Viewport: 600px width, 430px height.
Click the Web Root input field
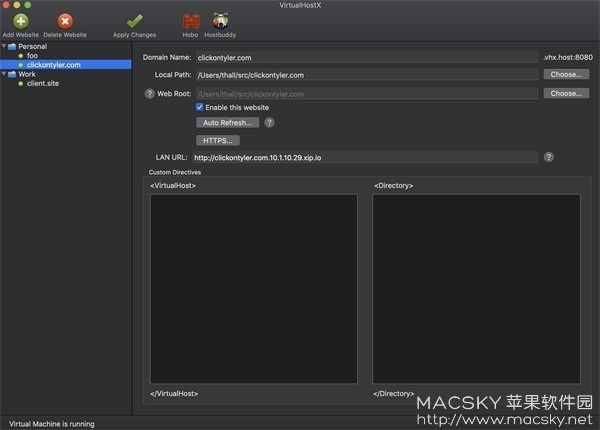pos(367,94)
